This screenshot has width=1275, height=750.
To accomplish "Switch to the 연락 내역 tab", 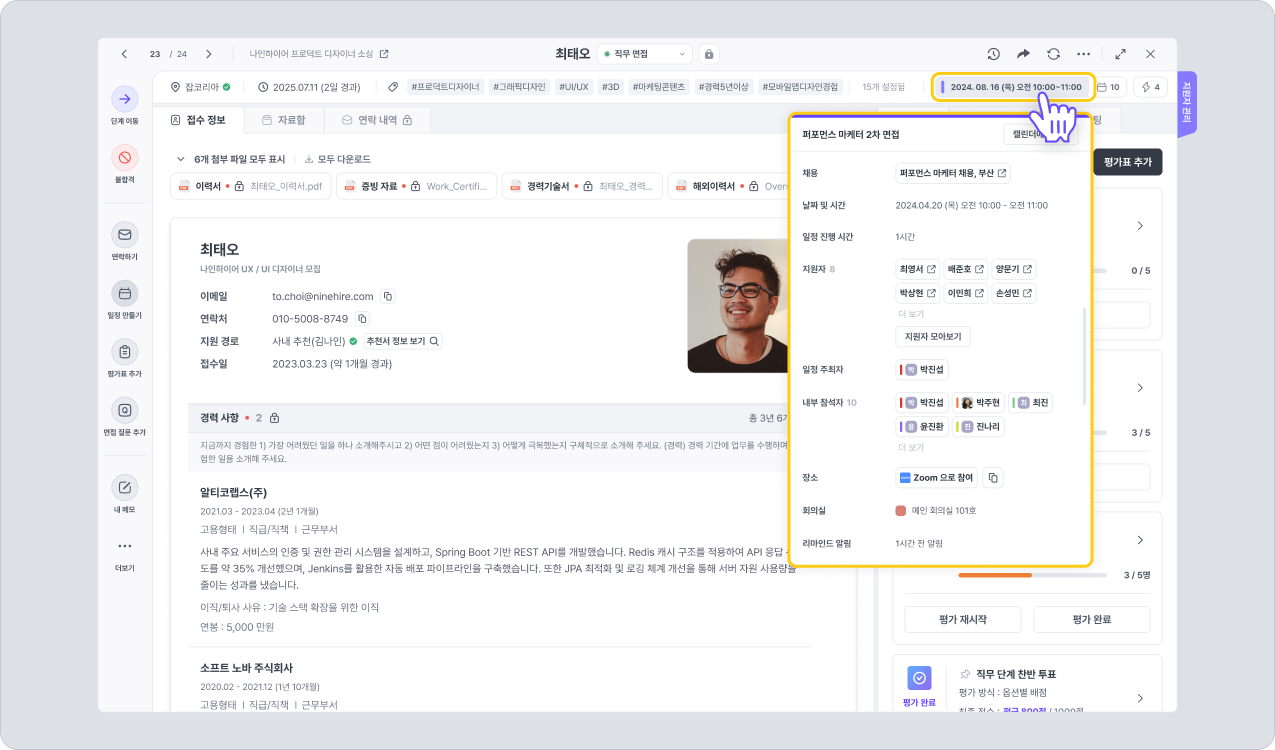I will tap(377, 120).
